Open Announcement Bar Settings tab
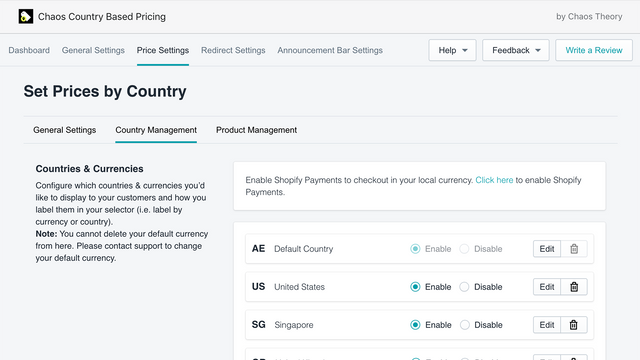Image resolution: width=640 pixels, height=360 pixels. tap(330, 50)
